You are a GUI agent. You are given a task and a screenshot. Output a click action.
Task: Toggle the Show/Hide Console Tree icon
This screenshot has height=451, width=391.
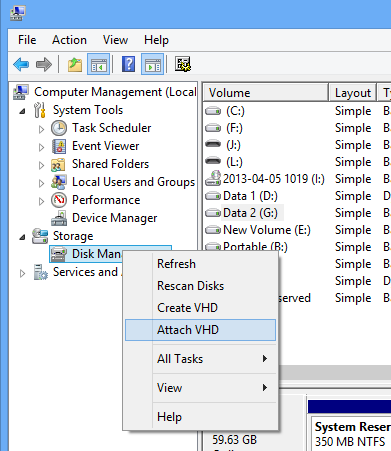[x=98, y=64]
